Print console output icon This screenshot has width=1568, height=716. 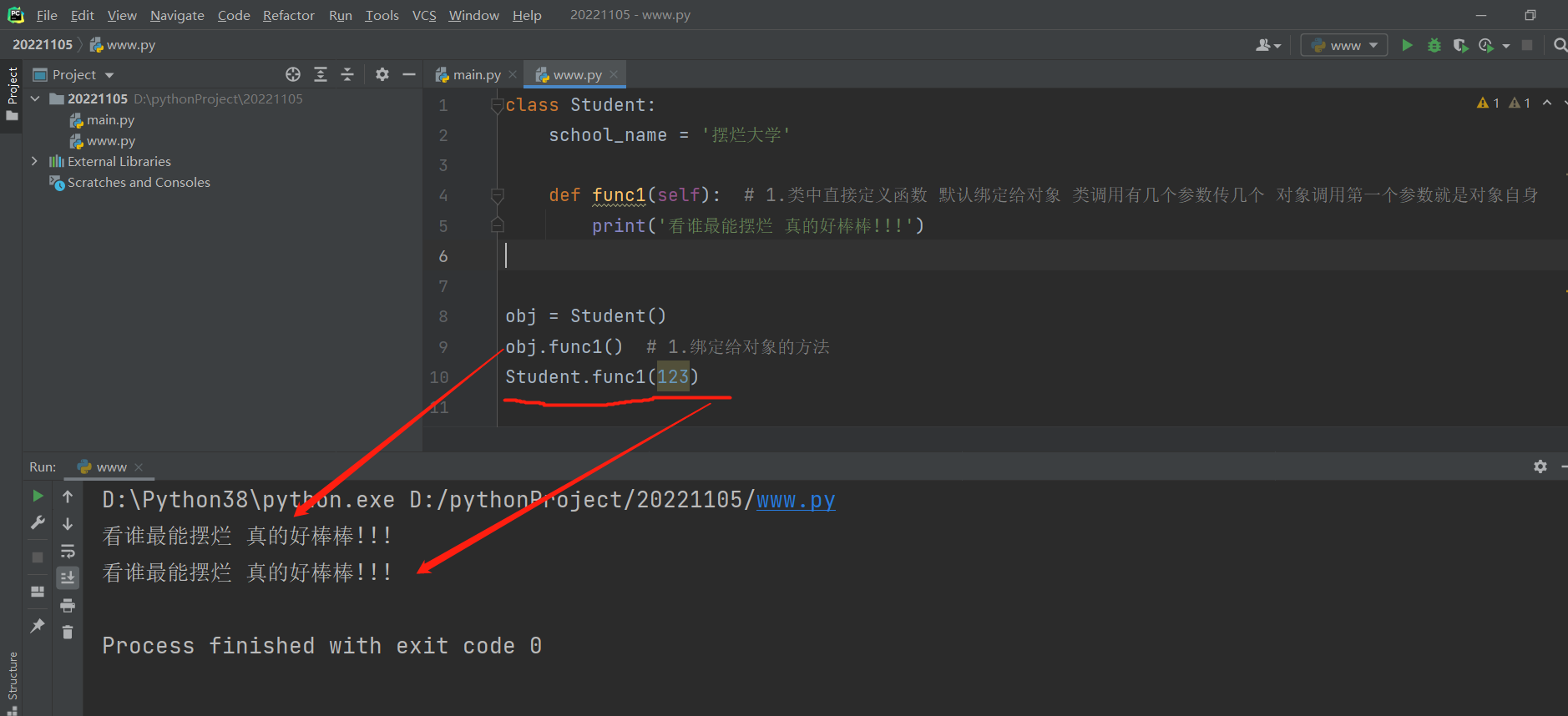[x=68, y=605]
